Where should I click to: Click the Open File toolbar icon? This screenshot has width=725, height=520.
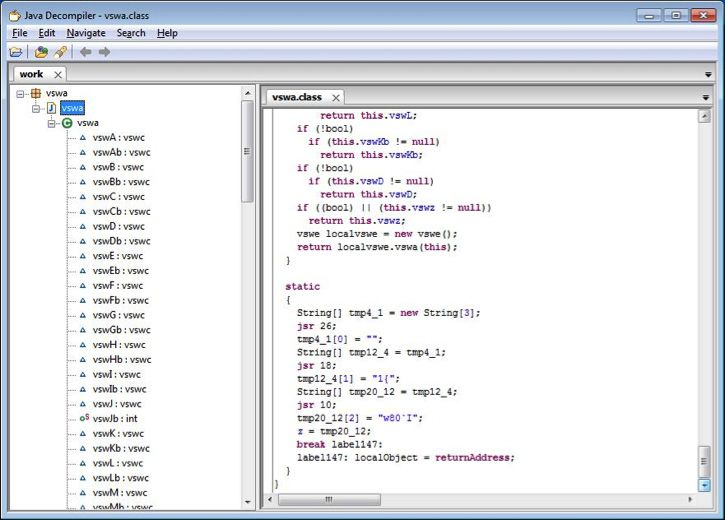tap(15, 52)
